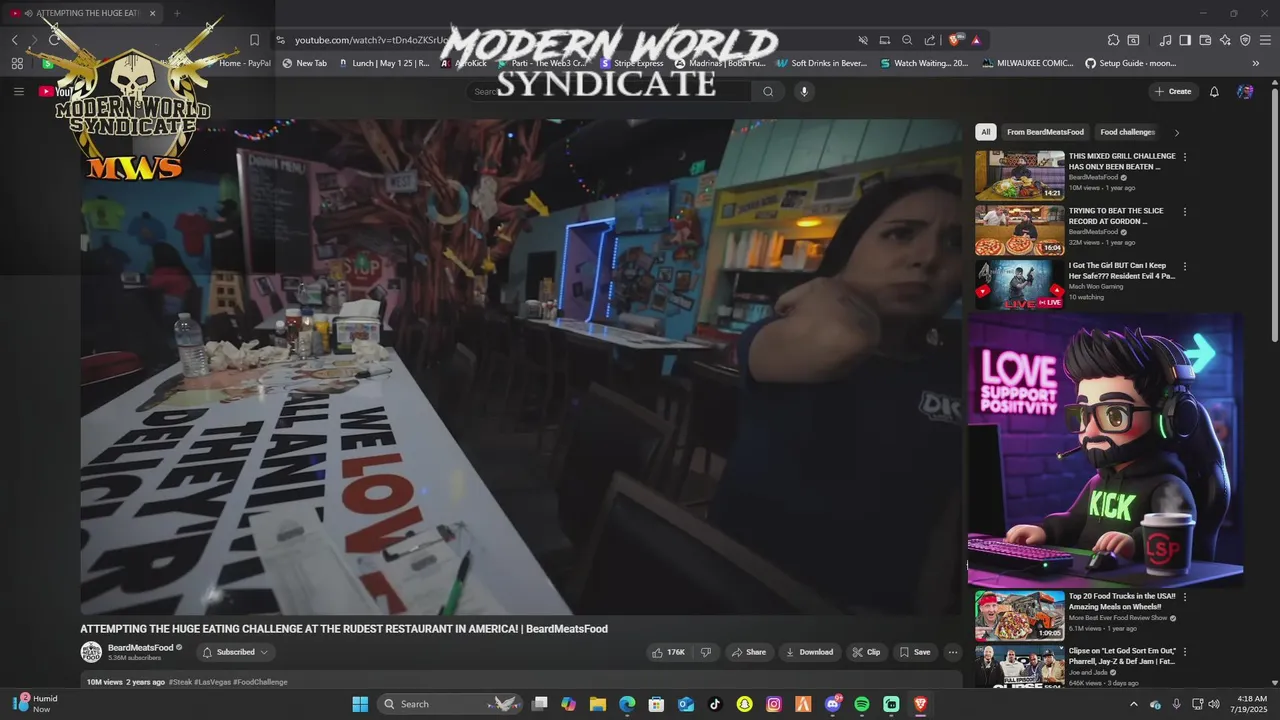Open the Windows Start menu
This screenshot has height=720, width=1280.
(360, 704)
